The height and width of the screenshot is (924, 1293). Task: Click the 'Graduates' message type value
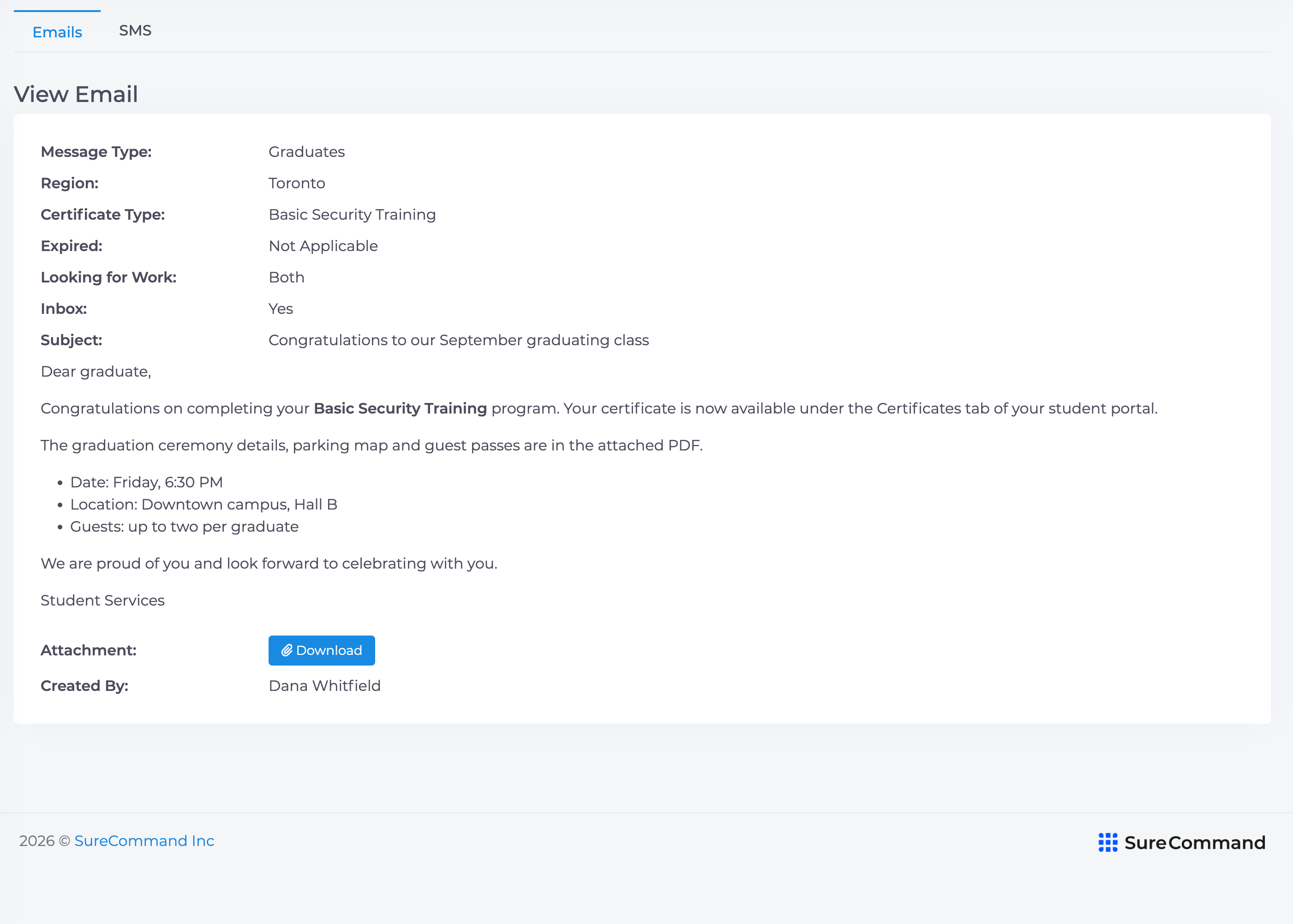[x=306, y=152]
